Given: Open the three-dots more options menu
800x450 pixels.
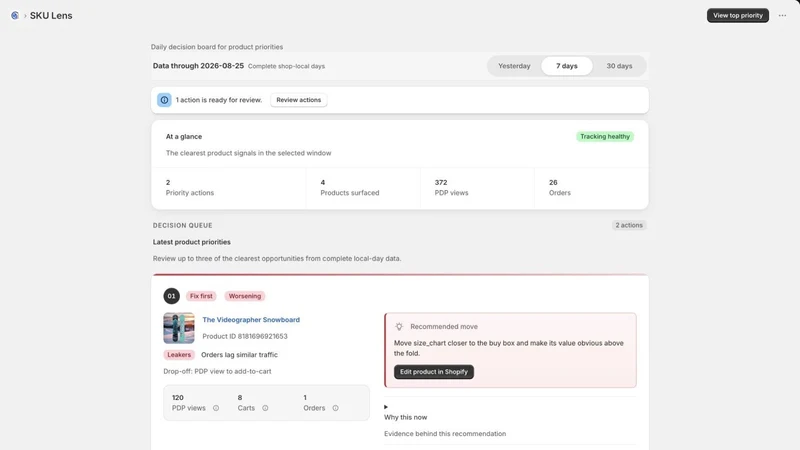Looking at the screenshot, I should tap(782, 15).
